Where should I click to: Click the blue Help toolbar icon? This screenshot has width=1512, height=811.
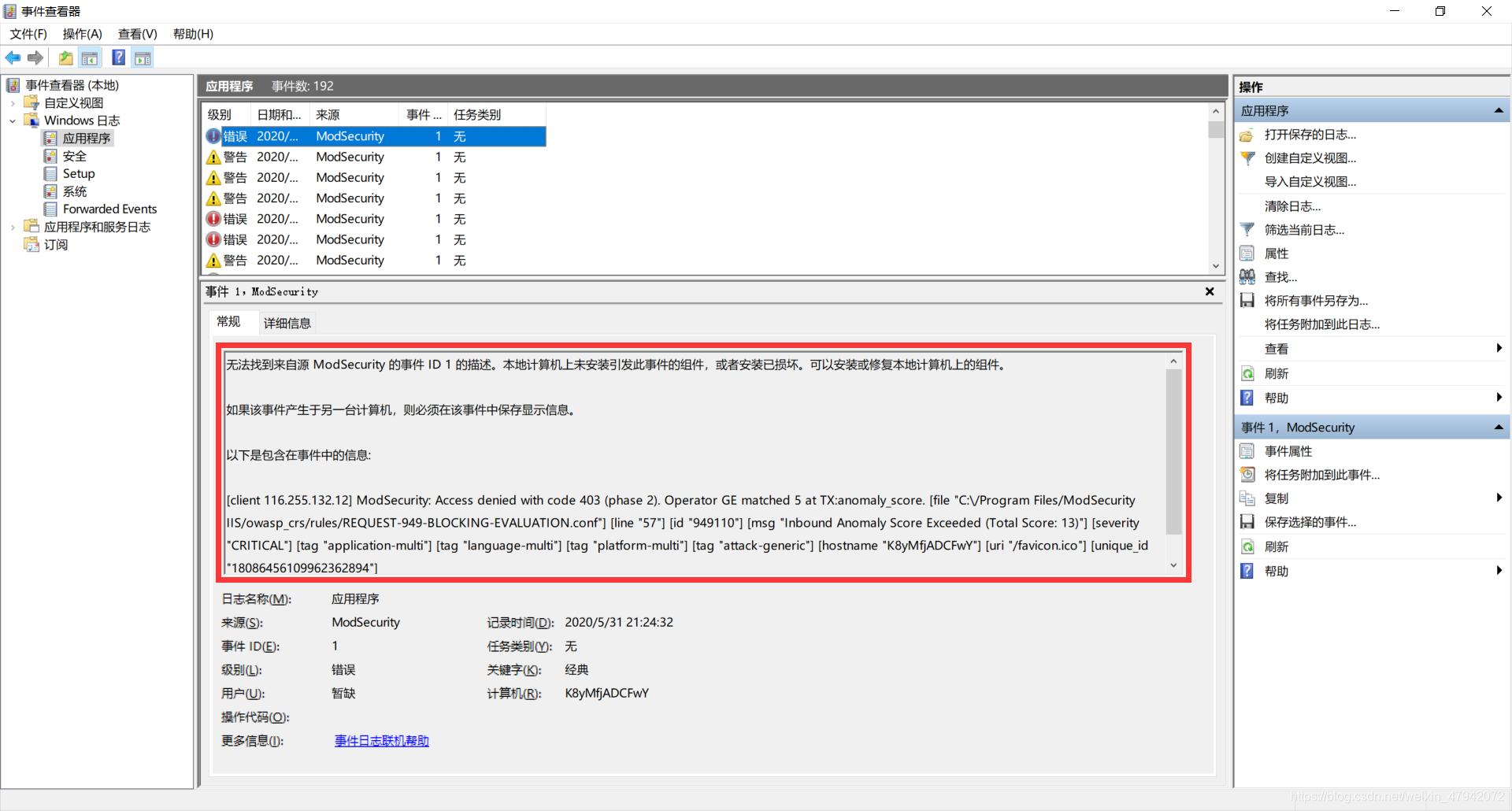118,57
